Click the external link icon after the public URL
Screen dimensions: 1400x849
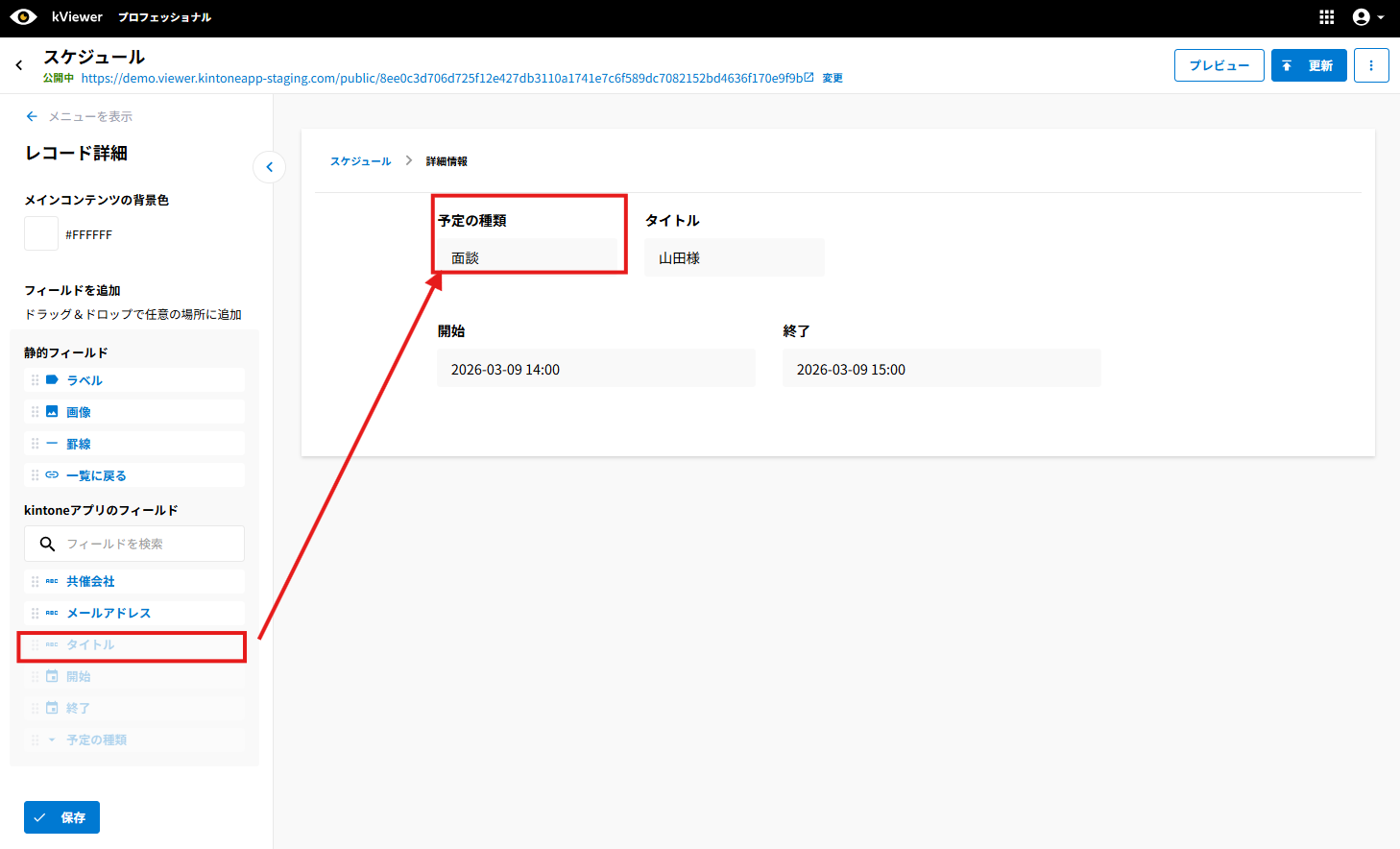809,78
